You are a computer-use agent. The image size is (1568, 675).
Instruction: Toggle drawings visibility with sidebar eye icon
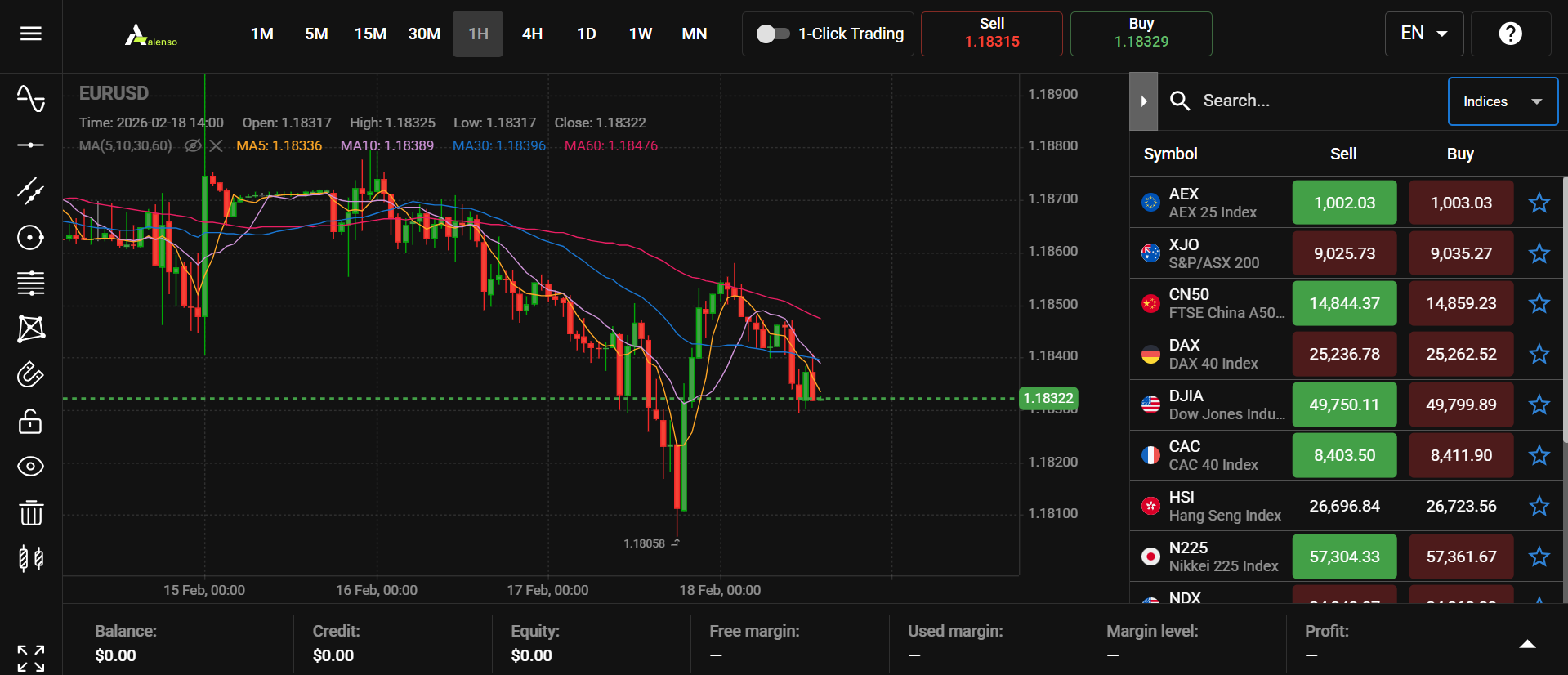(x=31, y=467)
